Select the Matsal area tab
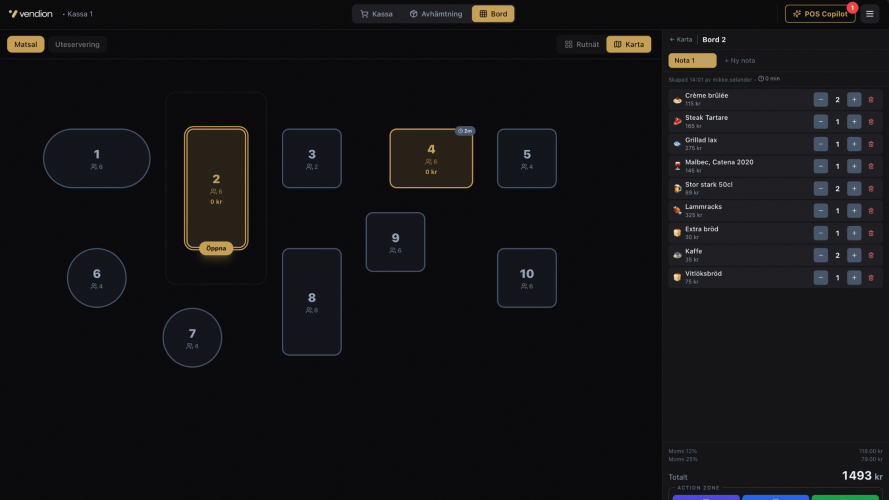Viewport: 889px width, 500px height. pyautogui.click(x=26, y=44)
